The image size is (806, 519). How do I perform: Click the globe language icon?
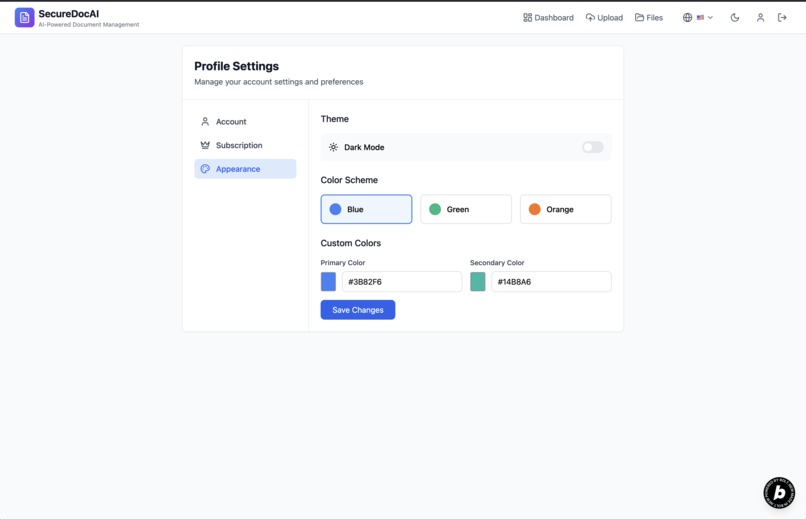coord(687,17)
